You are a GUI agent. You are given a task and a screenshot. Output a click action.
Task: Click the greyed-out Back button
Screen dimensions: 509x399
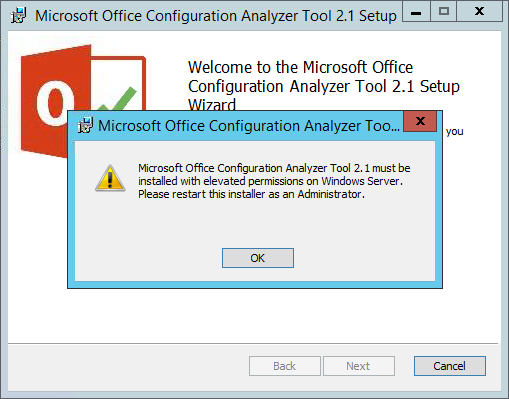click(x=285, y=366)
